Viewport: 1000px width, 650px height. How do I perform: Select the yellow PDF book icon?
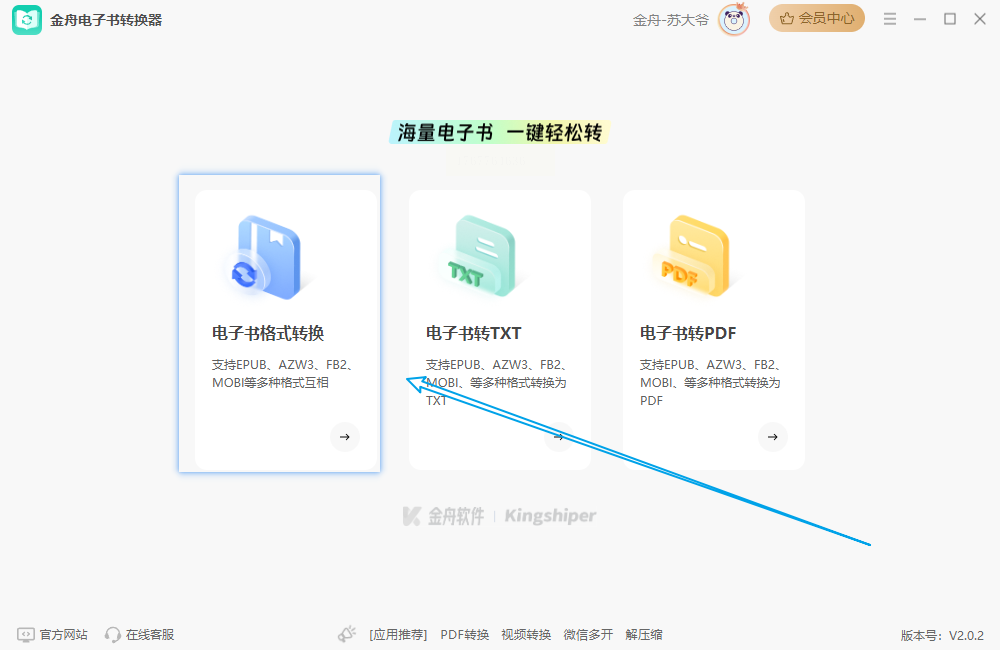point(695,256)
